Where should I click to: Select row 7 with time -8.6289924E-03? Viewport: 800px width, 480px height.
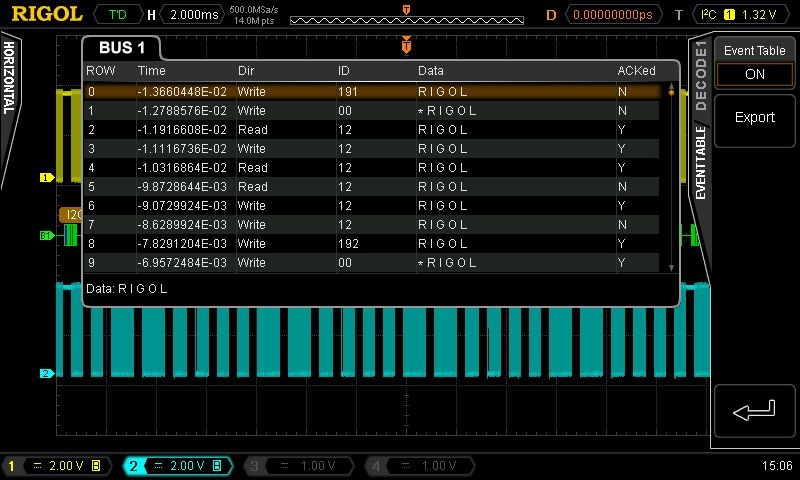(371, 224)
